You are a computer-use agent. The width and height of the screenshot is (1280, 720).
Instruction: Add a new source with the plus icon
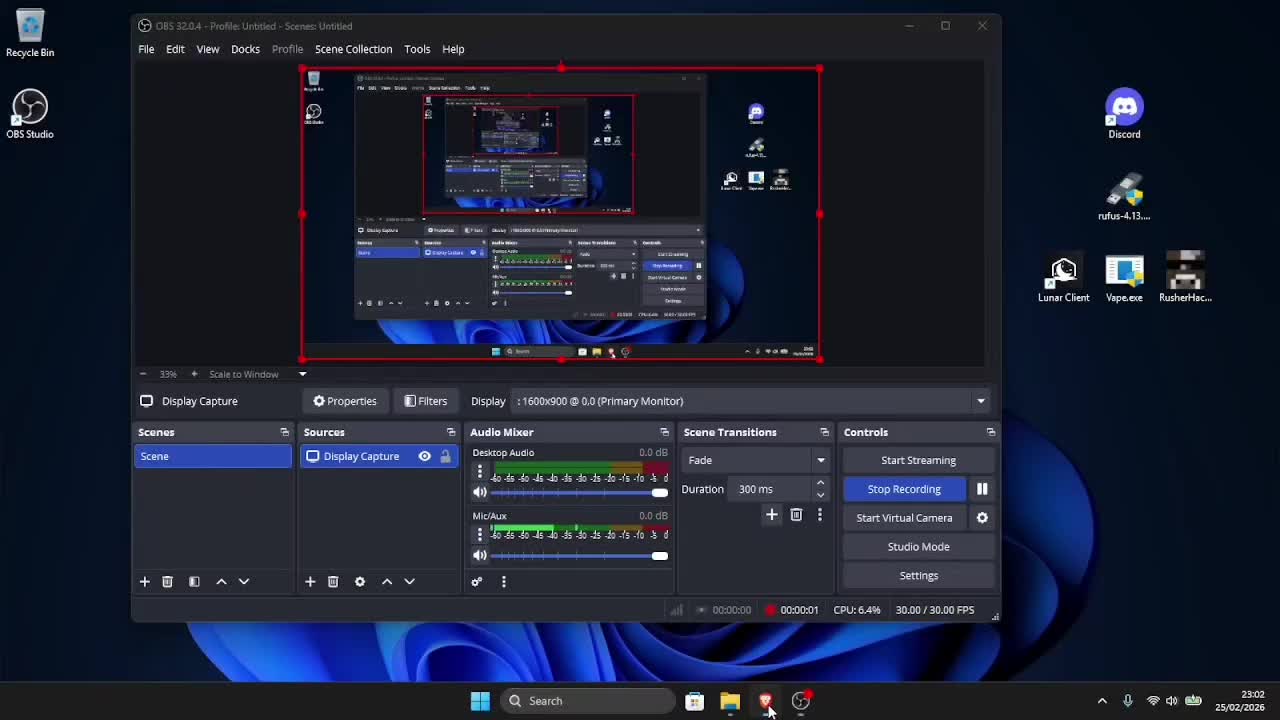pyautogui.click(x=310, y=581)
